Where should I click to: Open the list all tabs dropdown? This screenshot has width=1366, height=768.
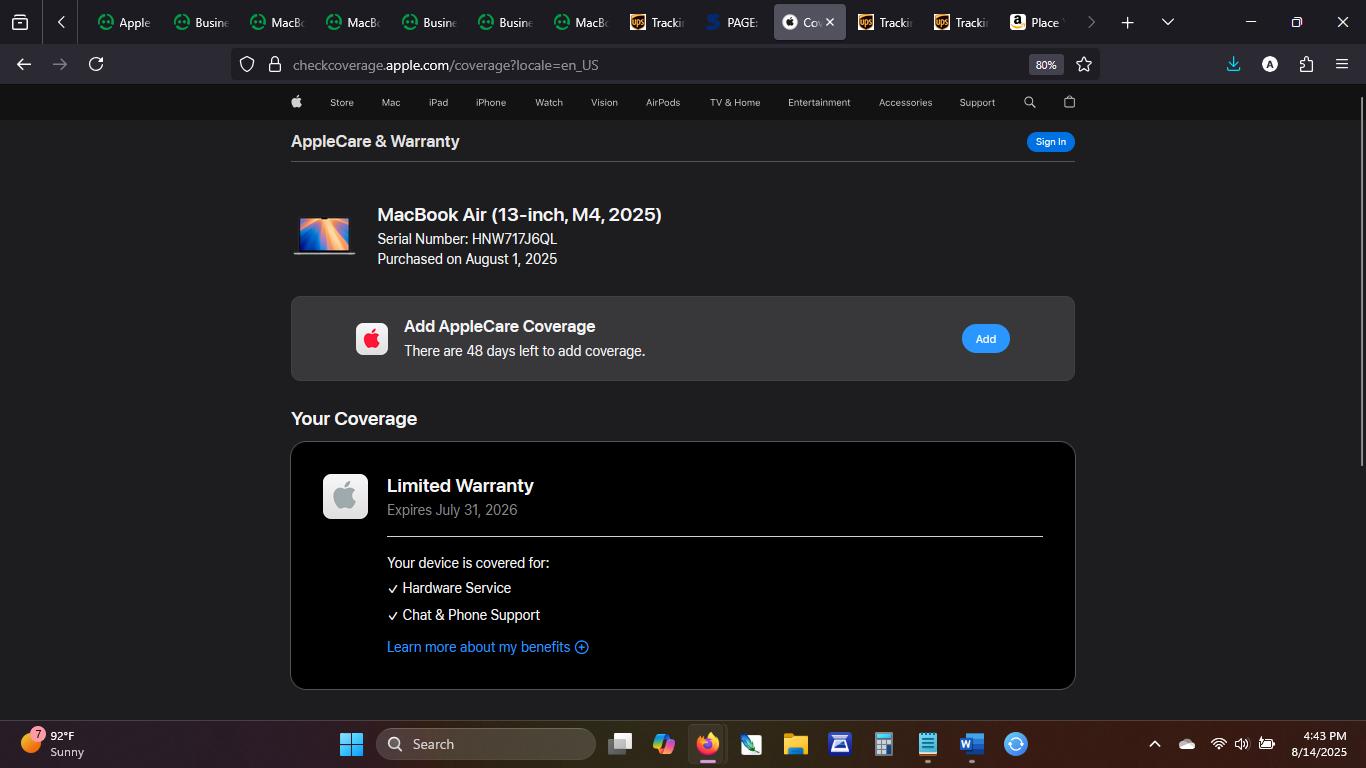(1167, 22)
